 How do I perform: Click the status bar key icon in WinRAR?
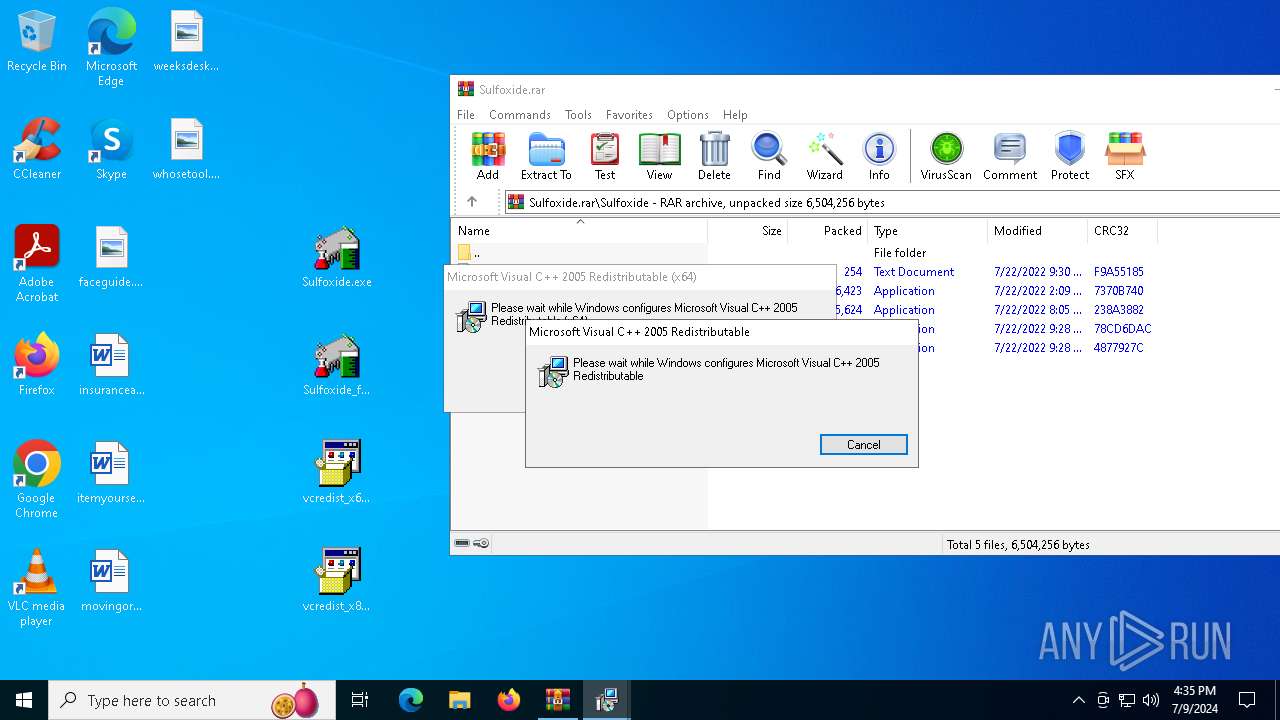481,544
